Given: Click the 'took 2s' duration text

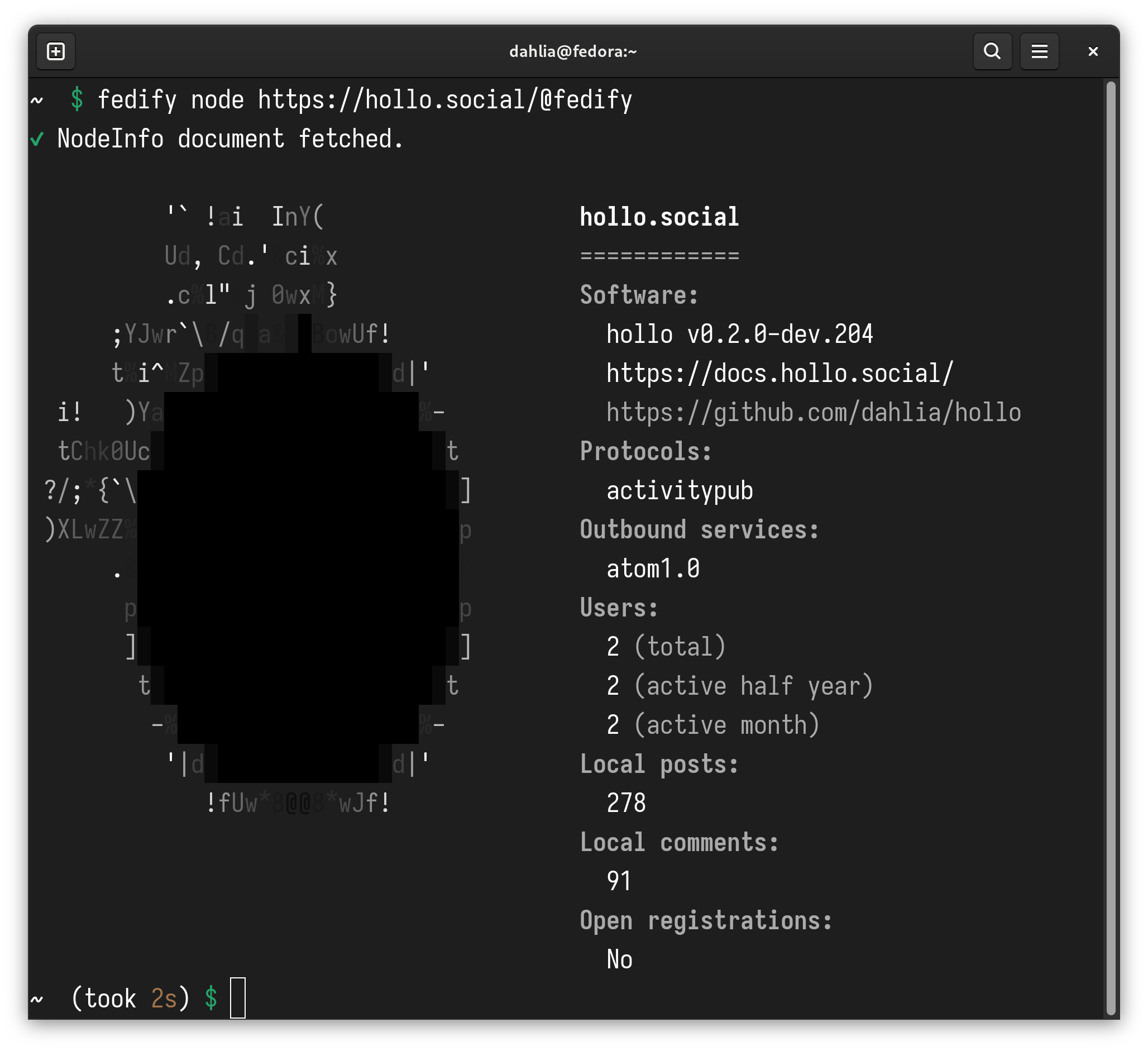Looking at the screenshot, I should point(131,999).
